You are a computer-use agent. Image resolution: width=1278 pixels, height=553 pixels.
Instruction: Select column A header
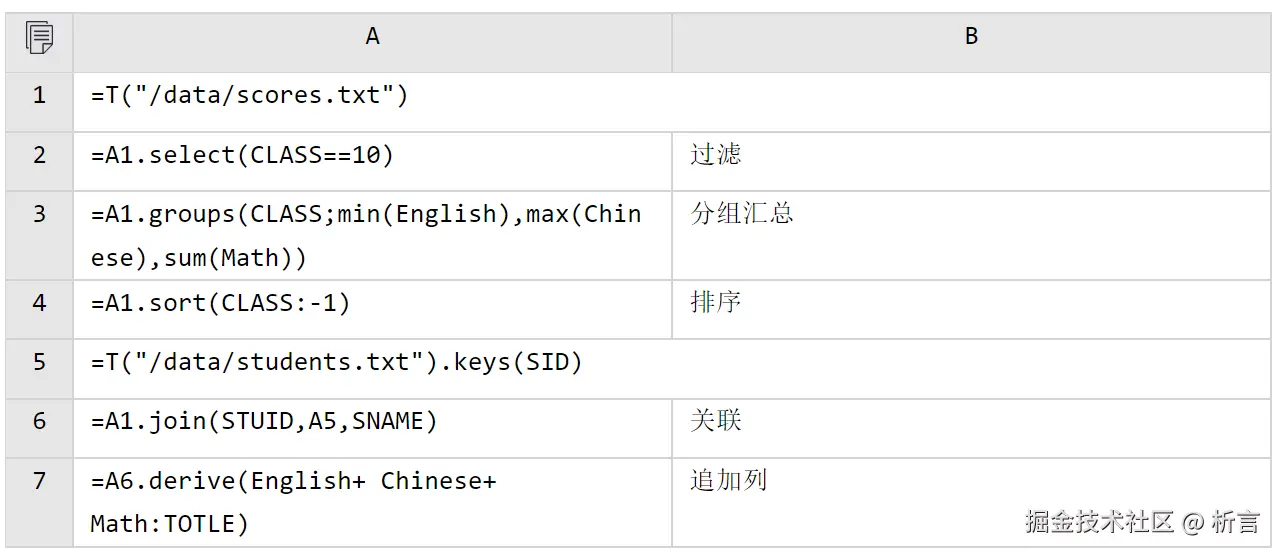click(x=372, y=38)
